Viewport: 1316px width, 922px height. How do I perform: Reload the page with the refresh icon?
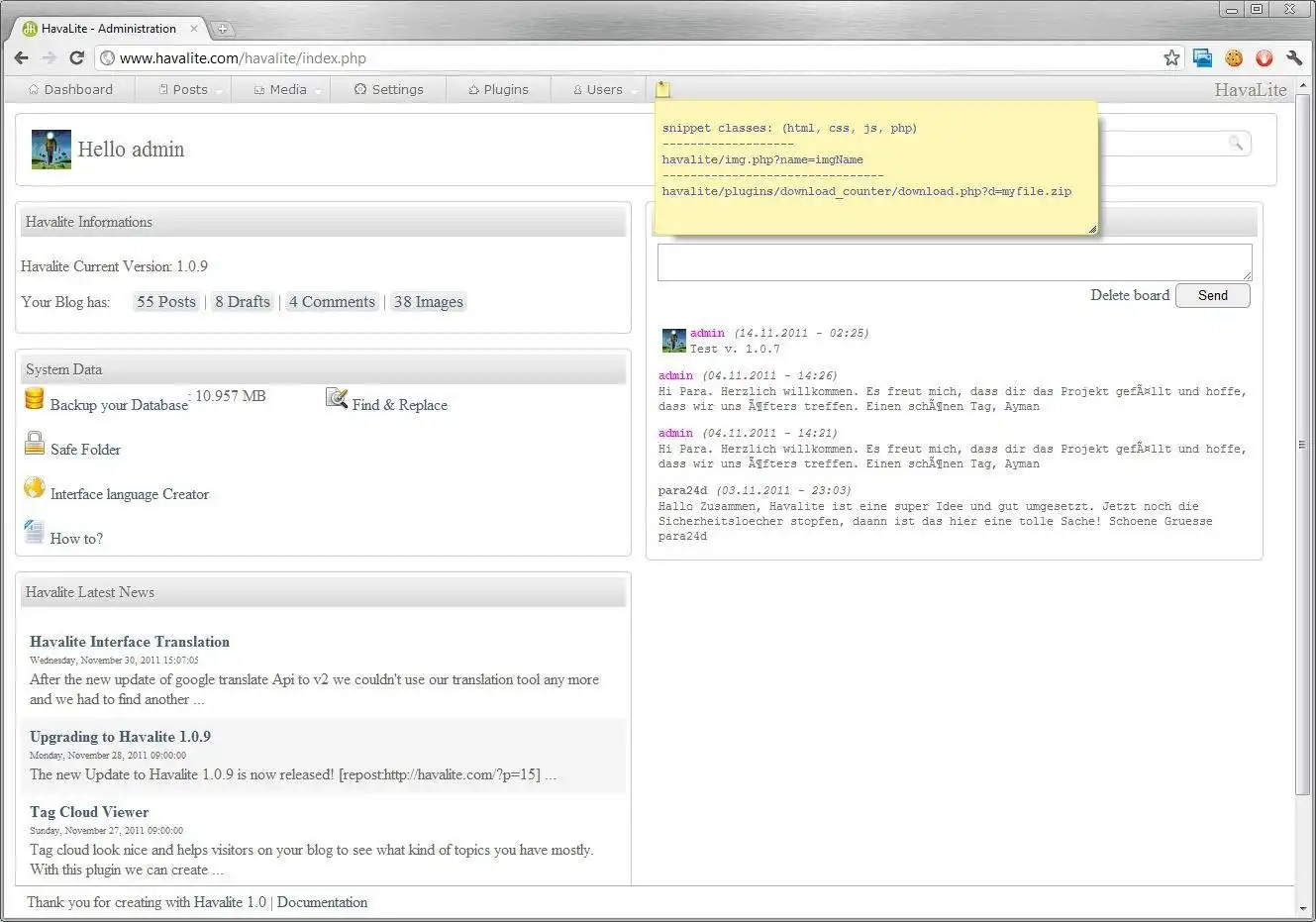(x=76, y=58)
